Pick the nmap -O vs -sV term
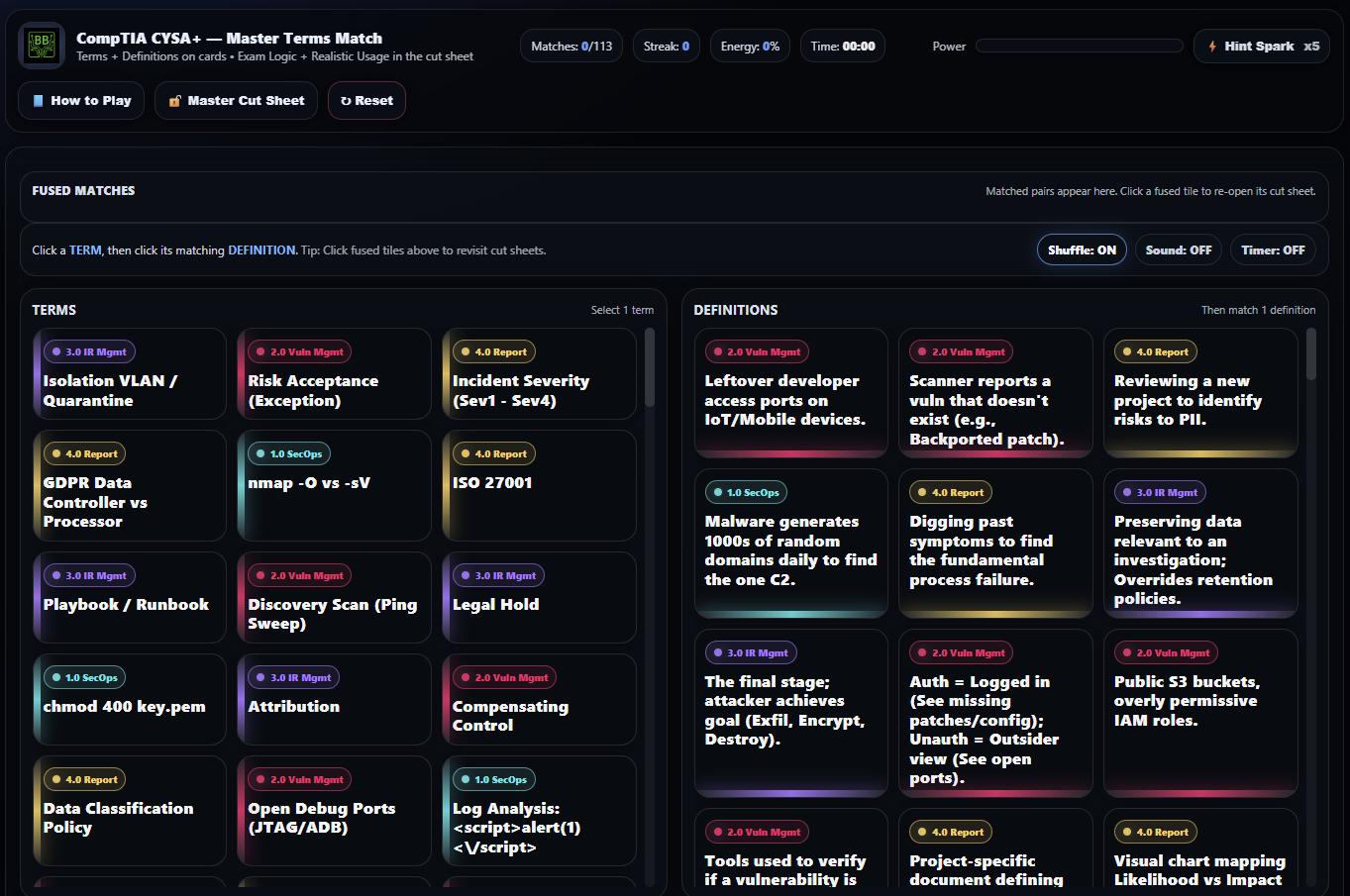Image resolution: width=1350 pixels, height=896 pixels. tap(334, 485)
